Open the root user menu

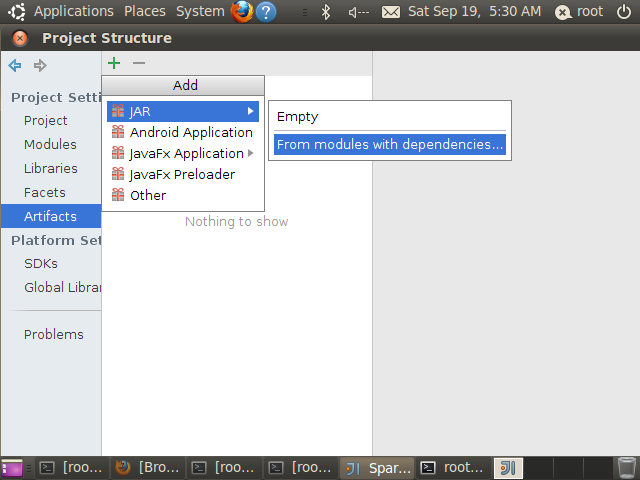click(x=579, y=12)
